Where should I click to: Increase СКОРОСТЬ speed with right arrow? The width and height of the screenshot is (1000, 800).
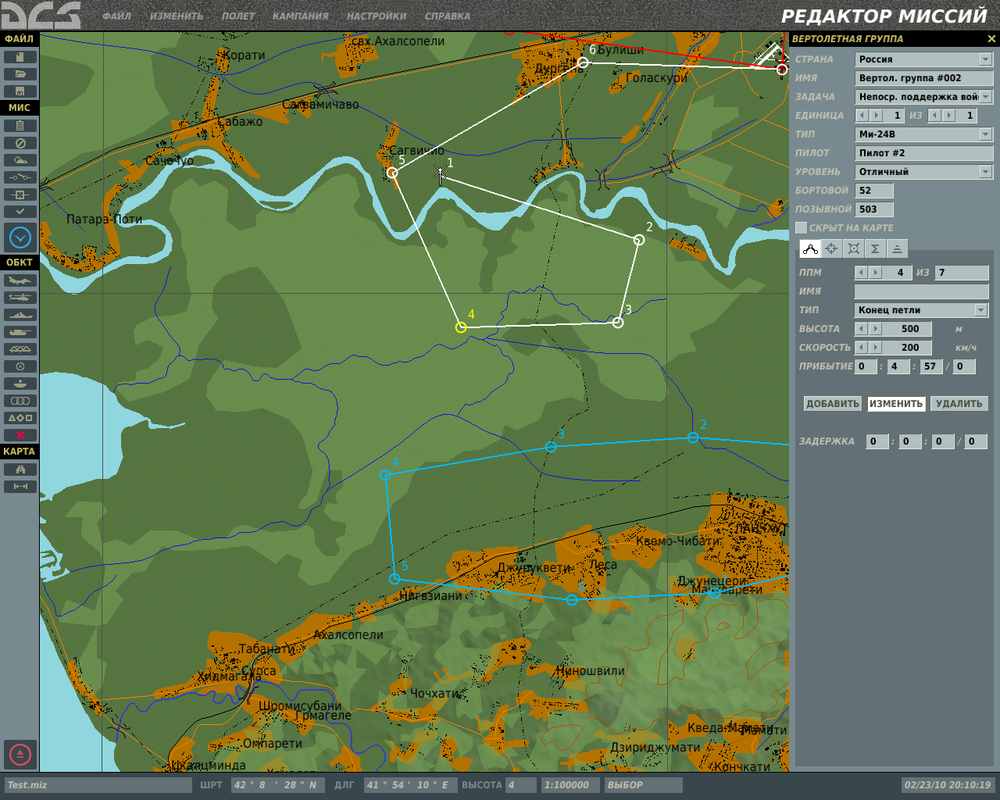[x=876, y=347]
